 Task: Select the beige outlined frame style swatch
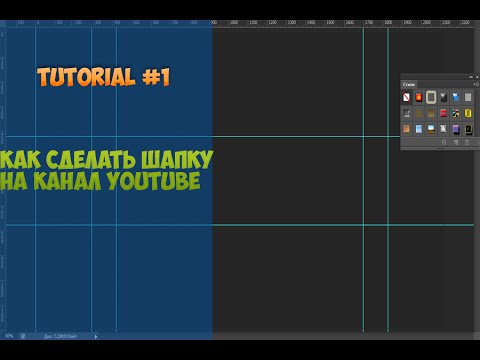point(431,97)
